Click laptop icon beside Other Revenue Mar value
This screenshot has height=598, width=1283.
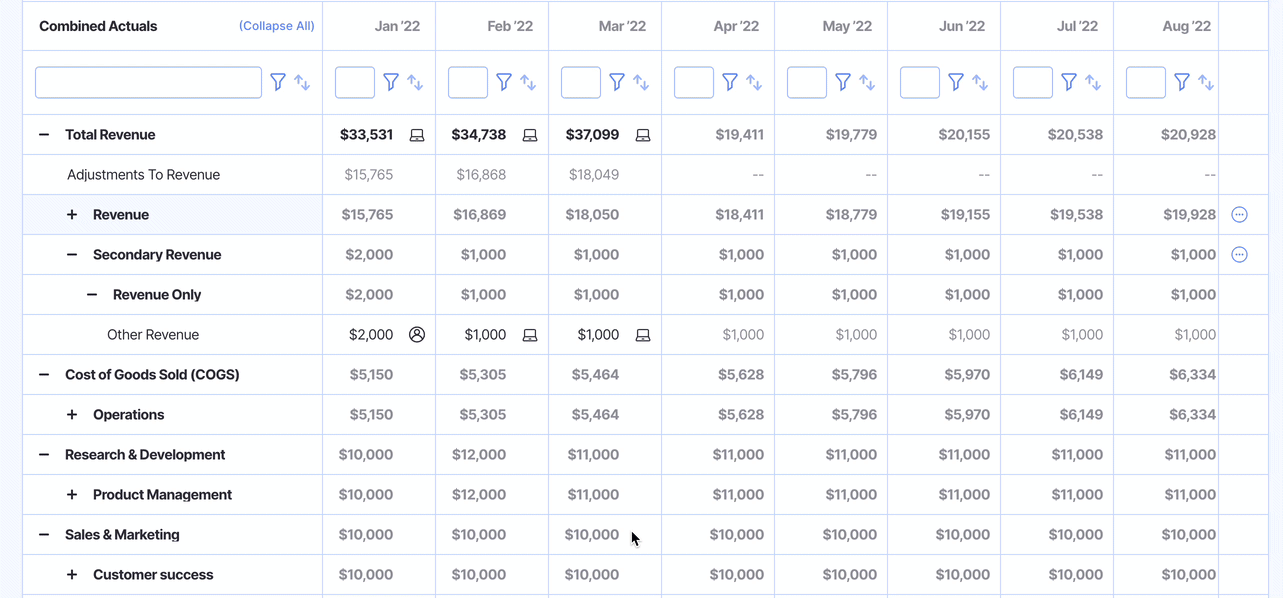coord(643,335)
